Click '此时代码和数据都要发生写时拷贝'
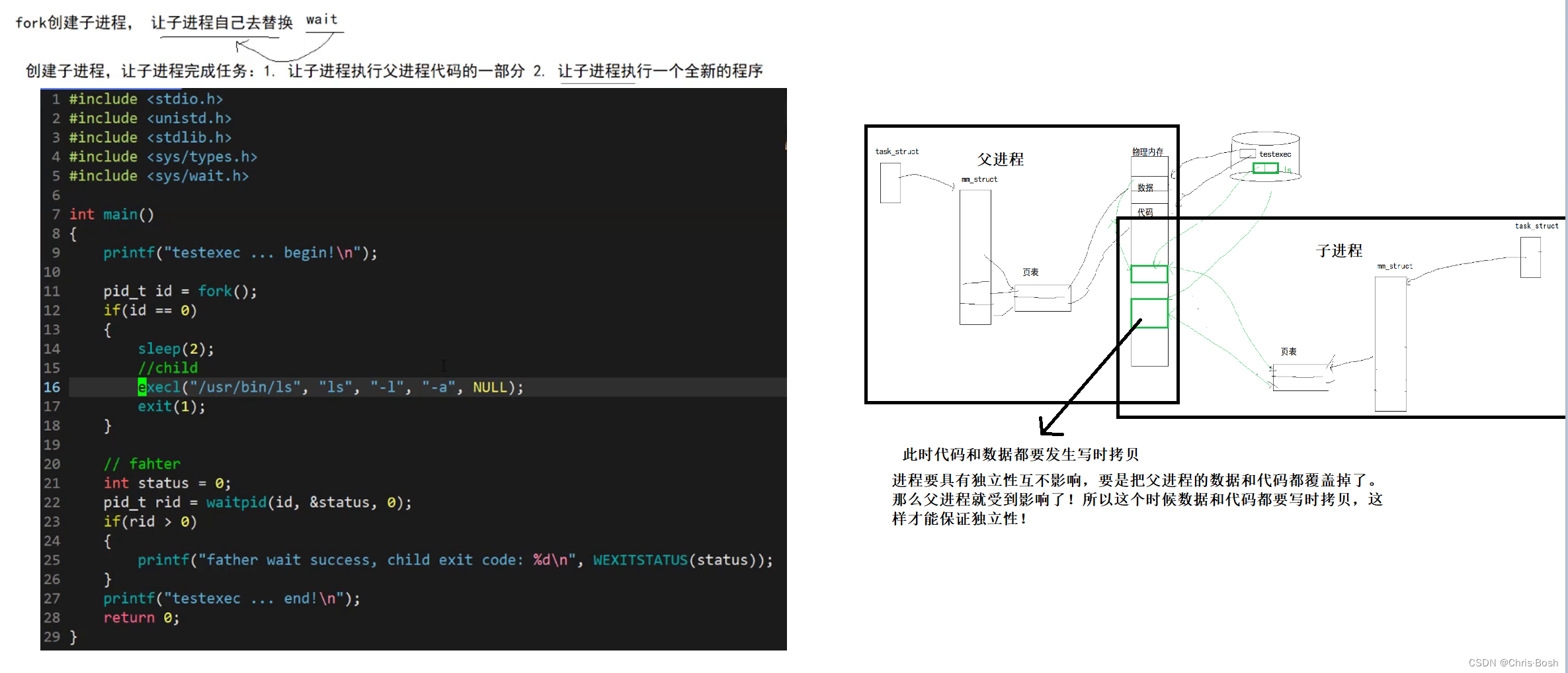Screen dimensions: 1568x673 1020,455
